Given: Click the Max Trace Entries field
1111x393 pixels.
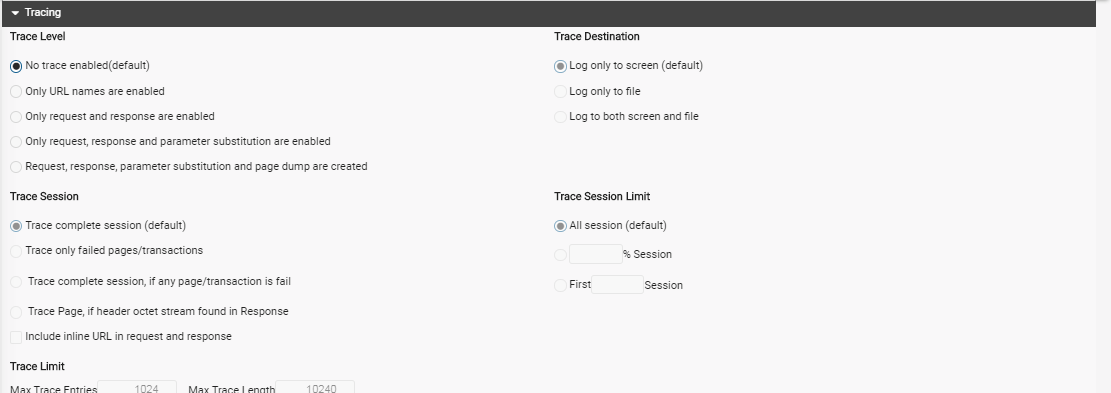Looking at the screenshot, I should pyautogui.click(x=137, y=387).
